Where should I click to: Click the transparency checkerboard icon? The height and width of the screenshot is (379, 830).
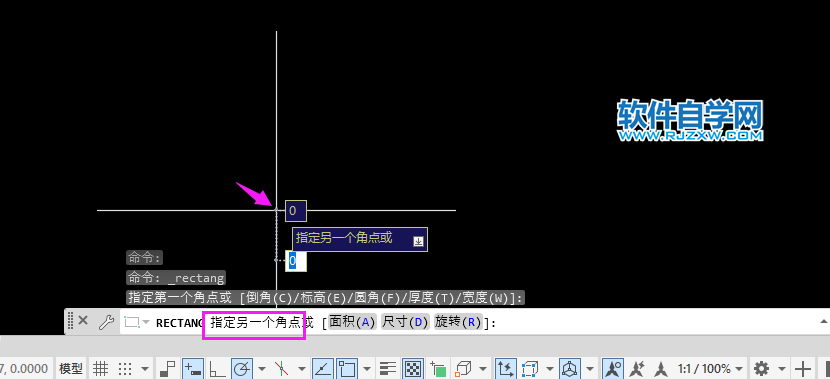pos(412,367)
